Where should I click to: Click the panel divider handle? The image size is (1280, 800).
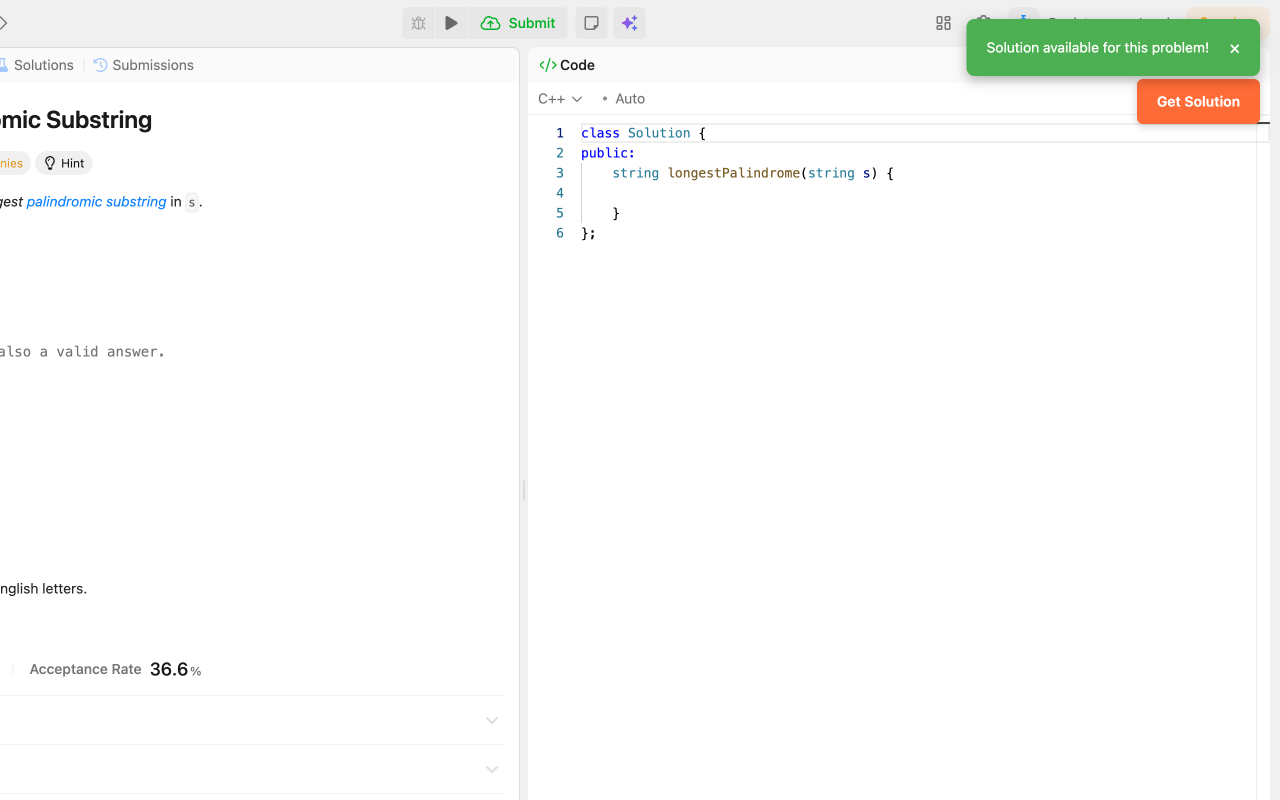pos(524,490)
